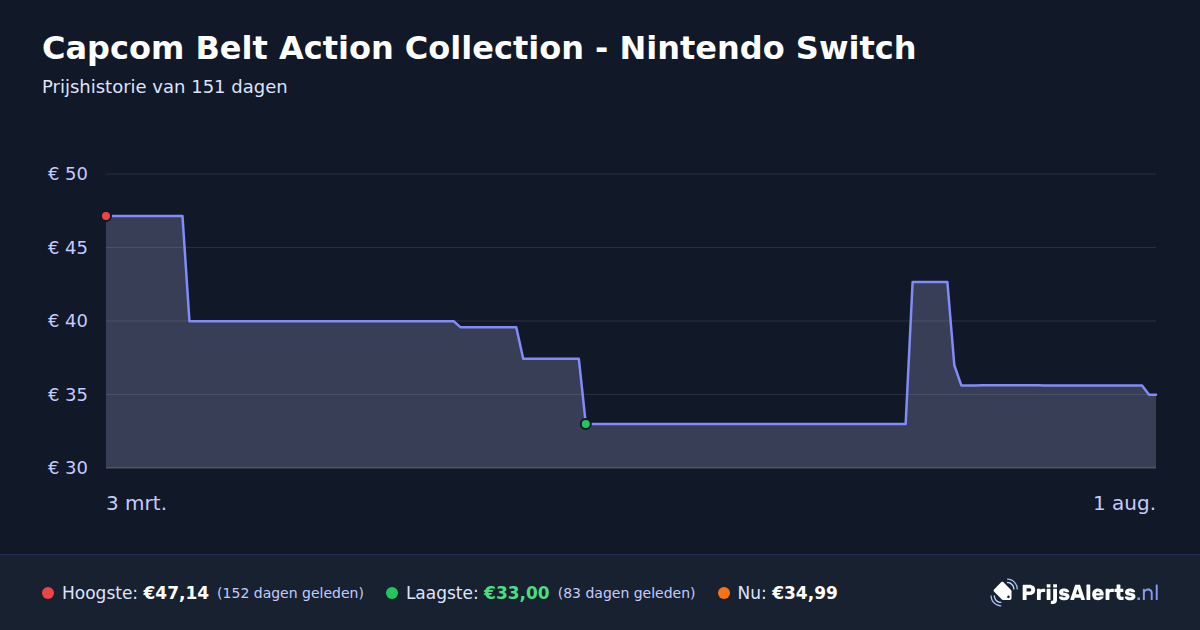Viewport: 1200px width, 630px height.
Task: Click the price spike peak near €42
Action: pos(930,282)
